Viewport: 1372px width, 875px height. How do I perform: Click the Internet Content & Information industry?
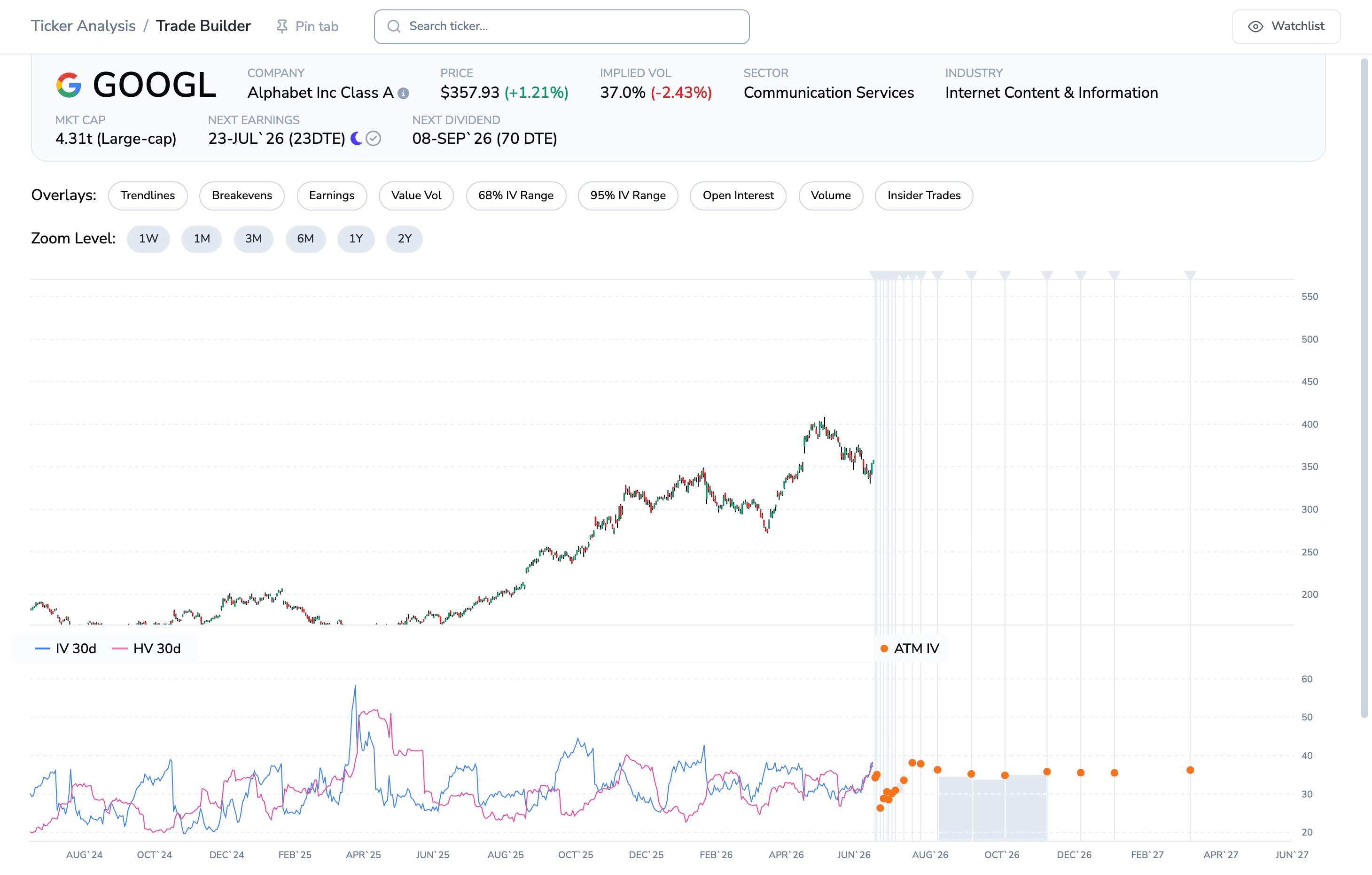1051,93
